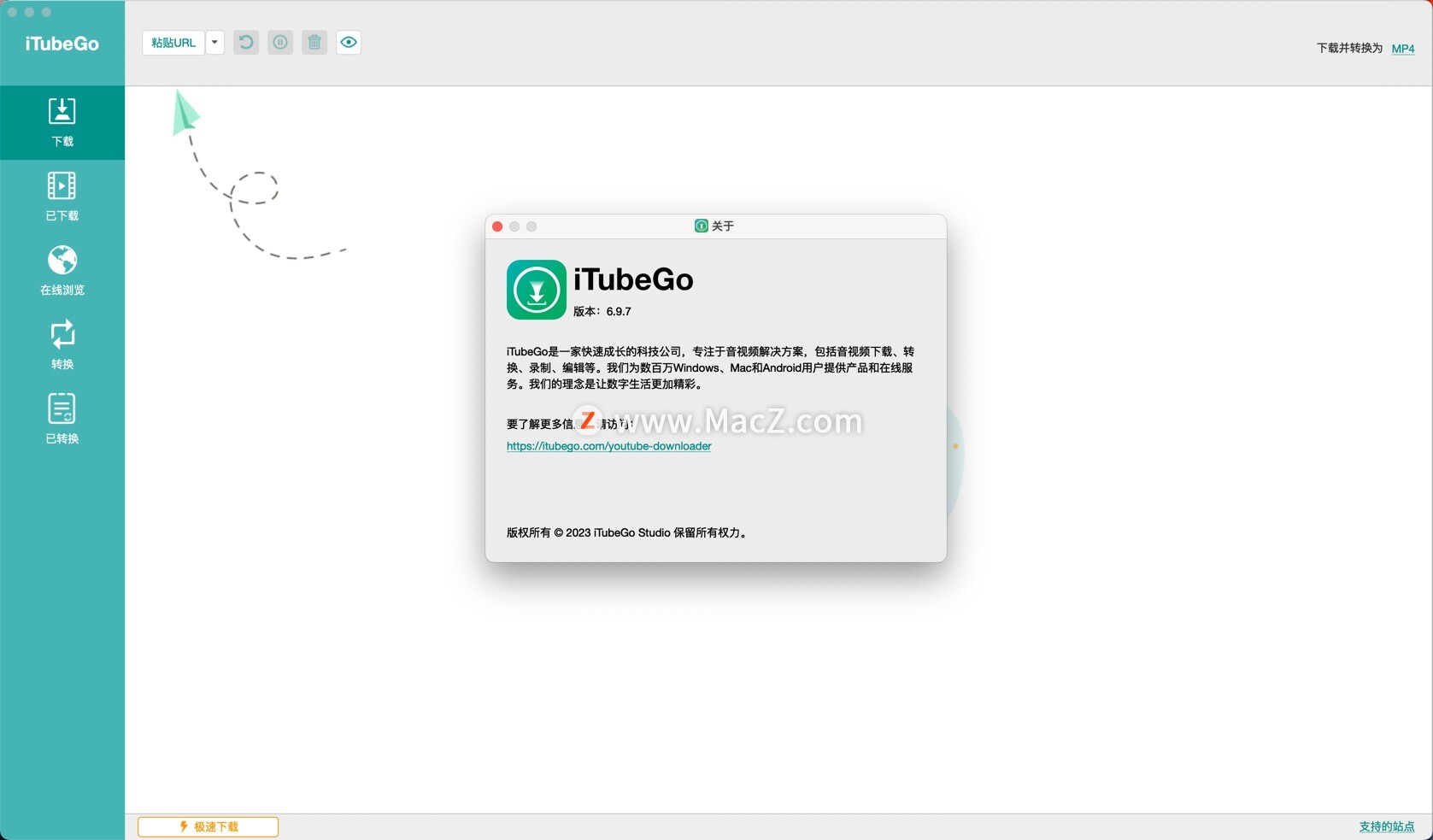This screenshot has height=840, width=1433.
Task: Open the 支持的站点 supported sites link
Action: pyautogui.click(x=1387, y=826)
